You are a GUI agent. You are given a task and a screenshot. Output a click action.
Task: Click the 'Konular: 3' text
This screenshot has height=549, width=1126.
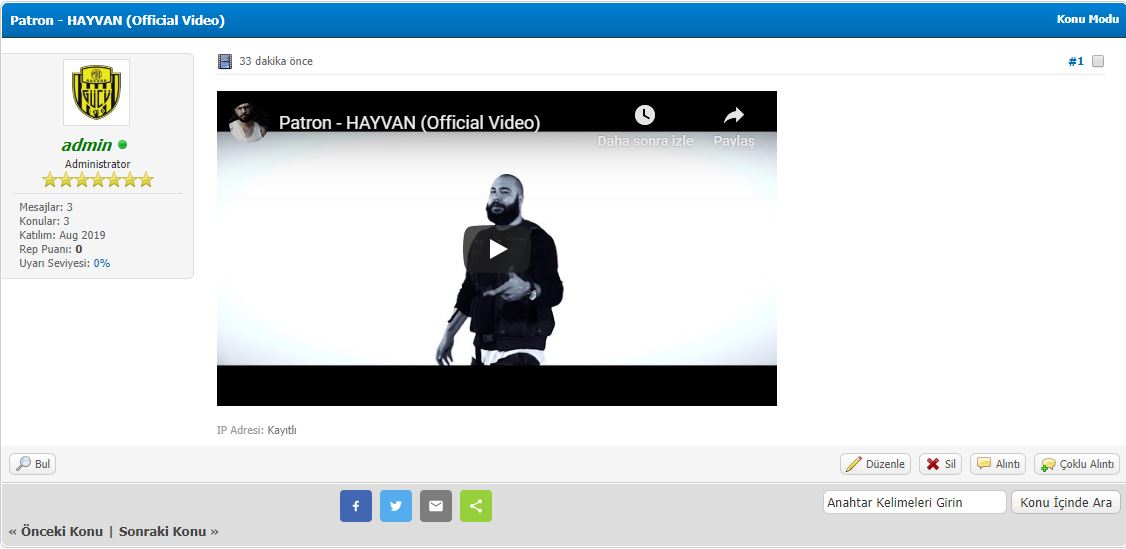45,221
